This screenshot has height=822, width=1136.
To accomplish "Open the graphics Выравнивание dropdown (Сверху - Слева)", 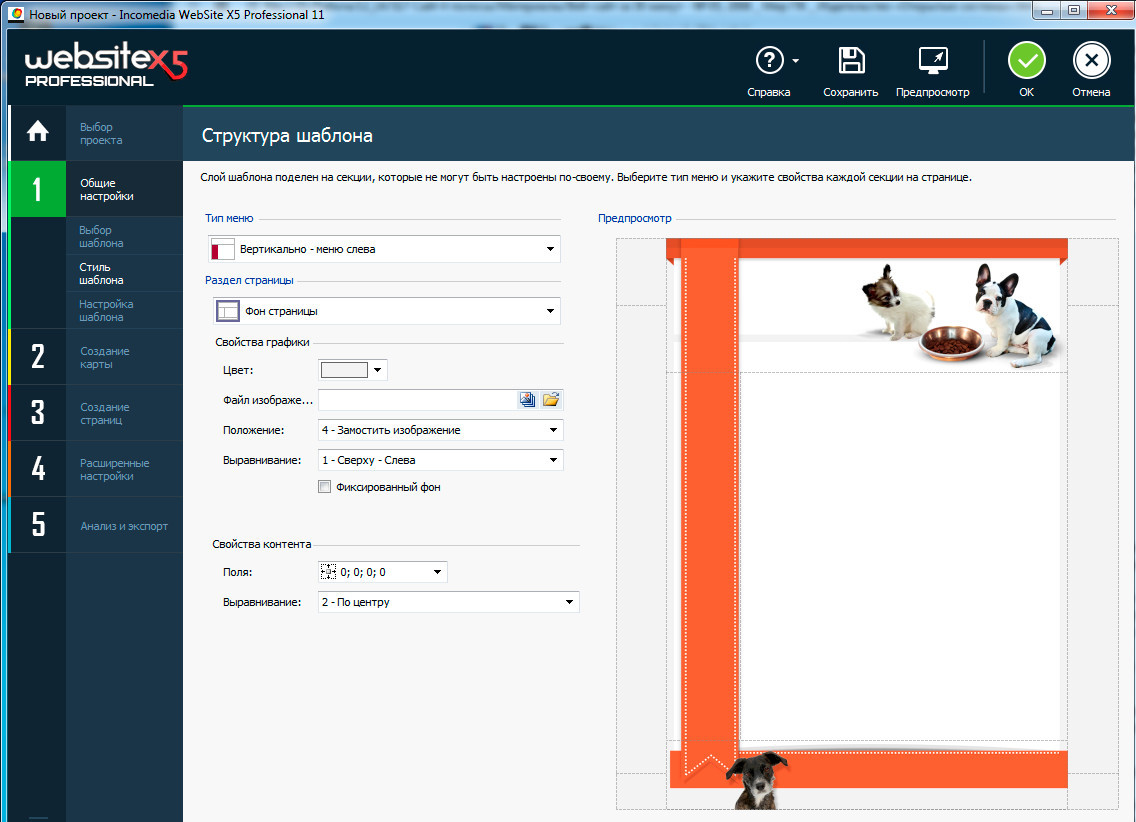I will (x=440, y=460).
